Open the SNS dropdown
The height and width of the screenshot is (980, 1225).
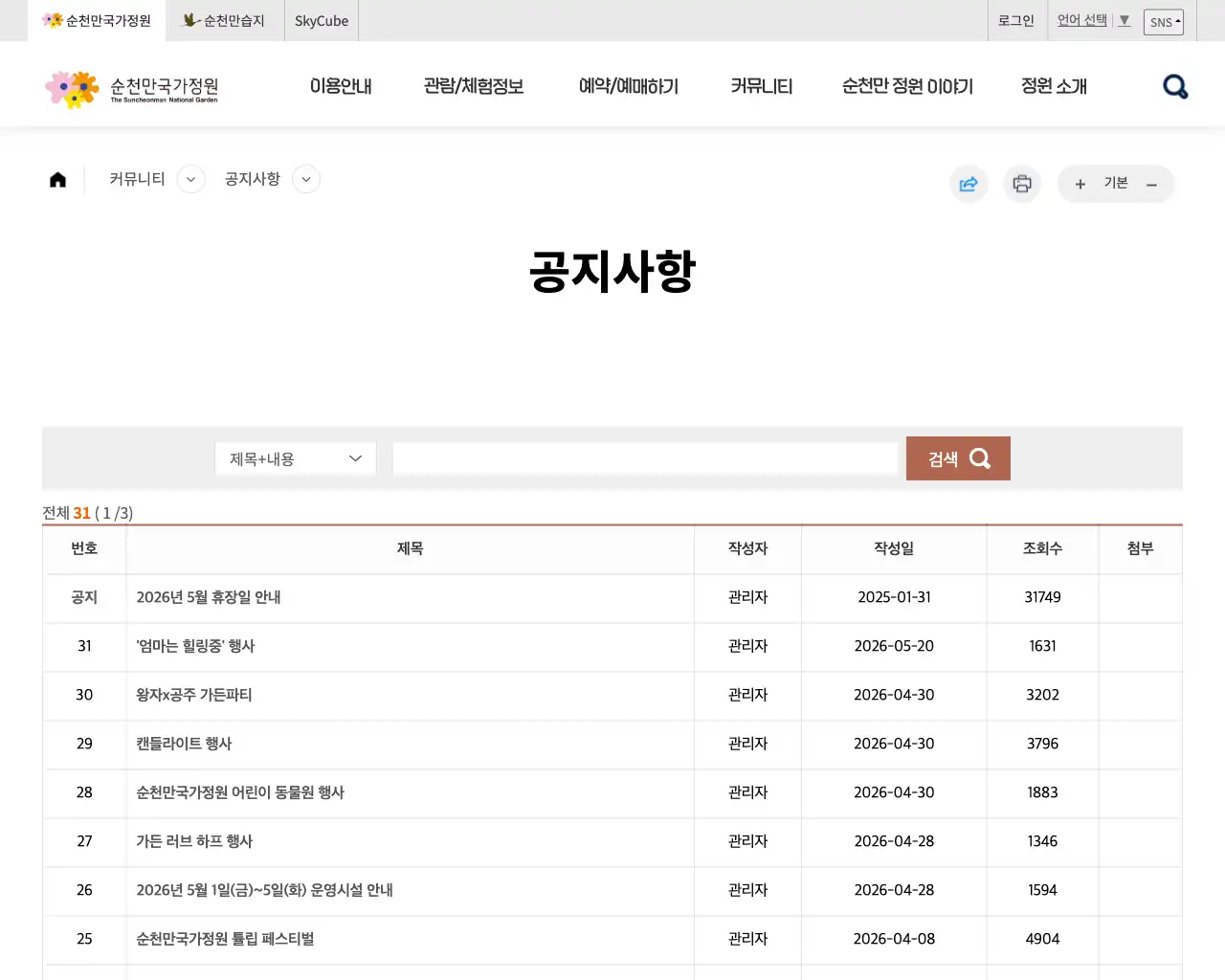pyautogui.click(x=1164, y=21)
